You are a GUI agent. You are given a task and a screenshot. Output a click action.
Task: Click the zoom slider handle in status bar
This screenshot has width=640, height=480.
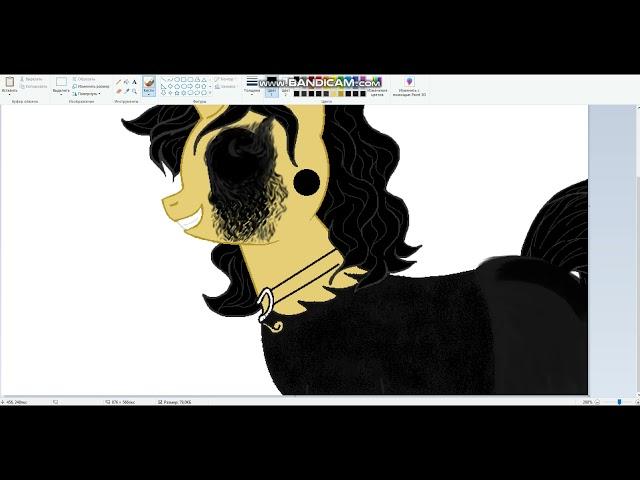click(x=619, y=402)
